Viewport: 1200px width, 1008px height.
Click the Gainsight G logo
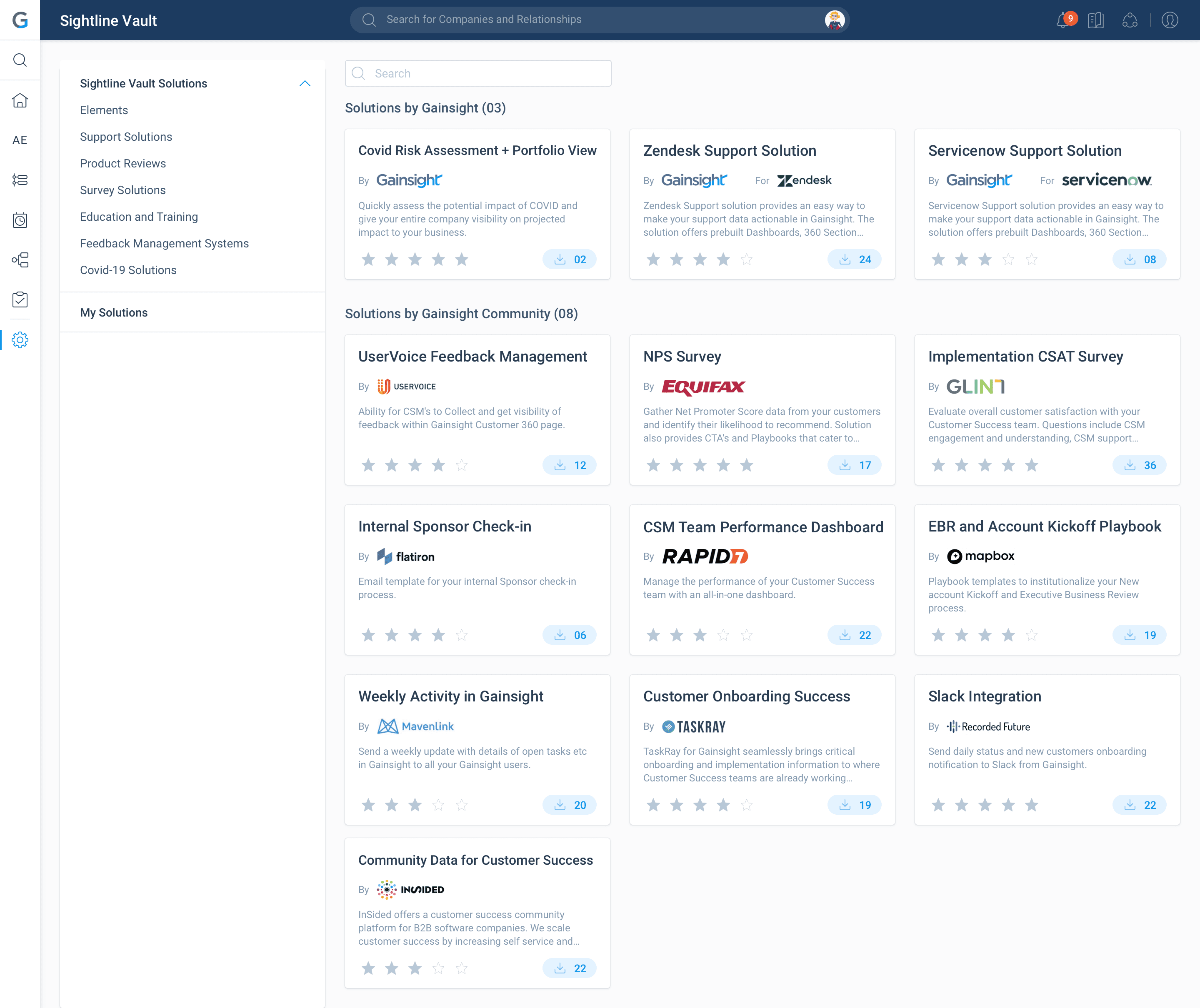pos(20,20)
